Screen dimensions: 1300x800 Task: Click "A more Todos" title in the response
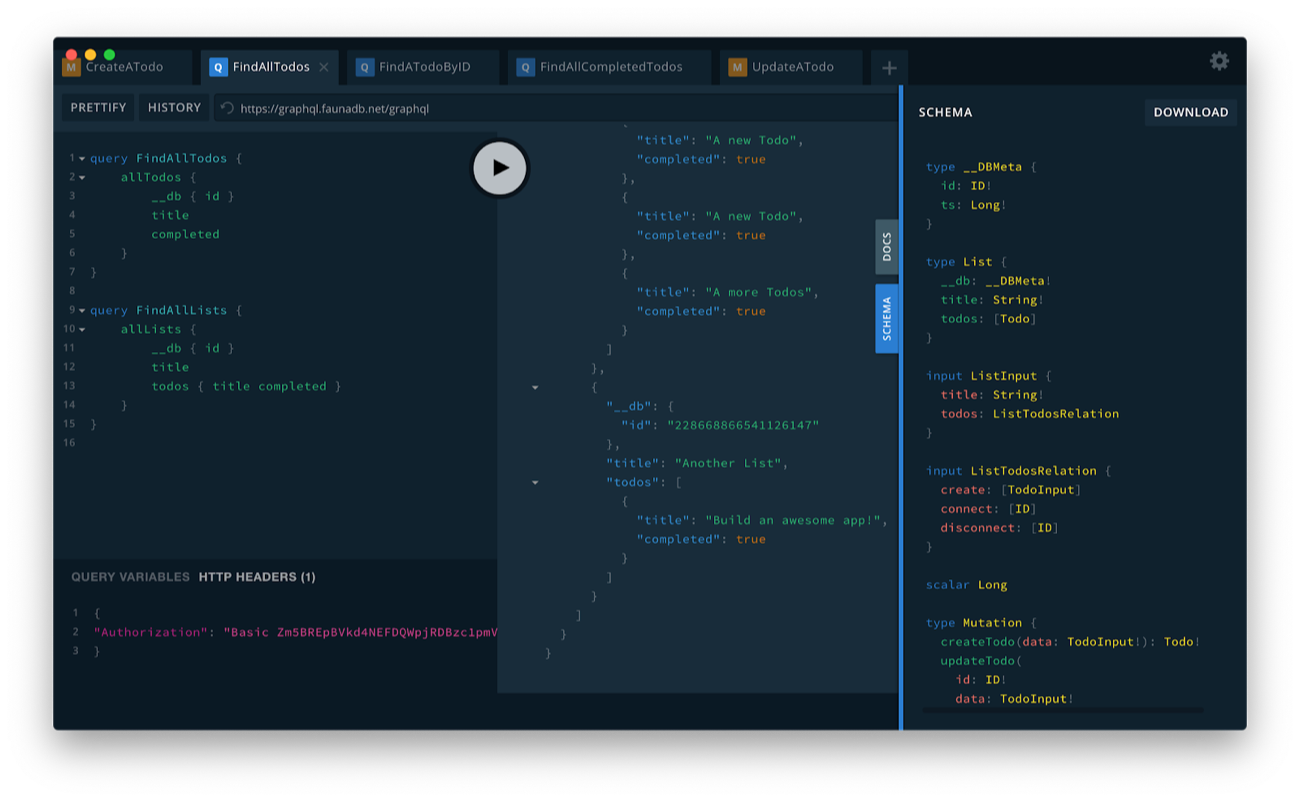(x=761, y=292)
